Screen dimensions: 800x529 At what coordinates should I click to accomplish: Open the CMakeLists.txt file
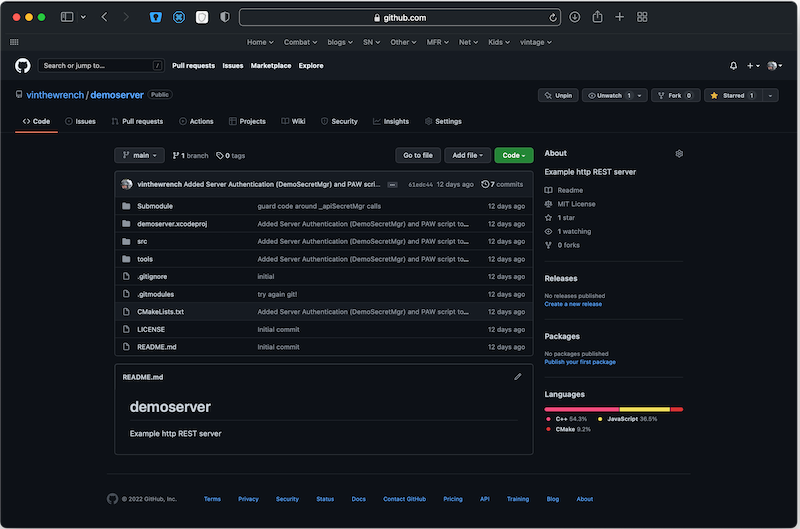(x=160, y=312)
